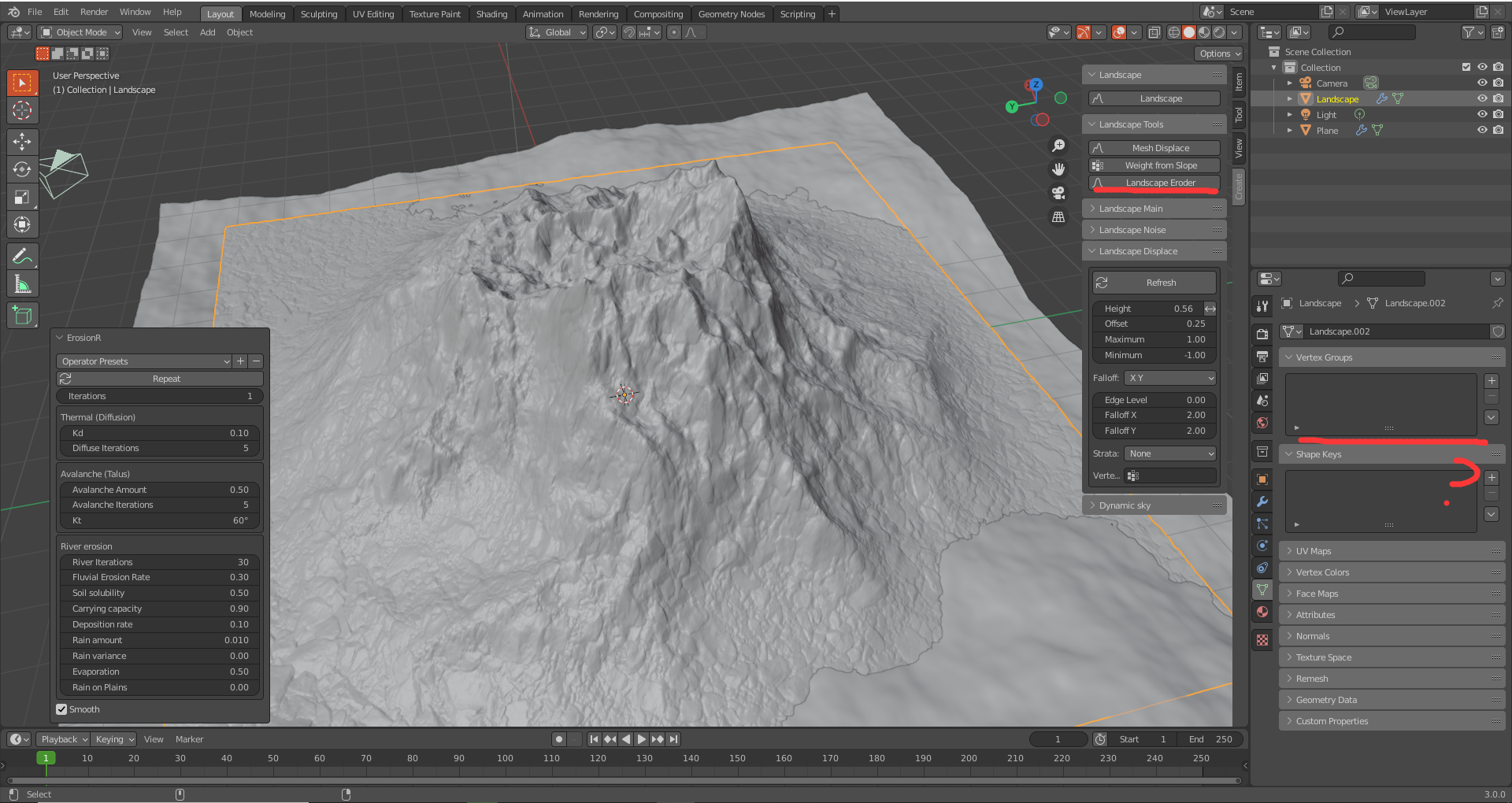This screenshot has width=1512, height=803.
Task: Open Strata None dropdown
Action: click(1170, 453)
